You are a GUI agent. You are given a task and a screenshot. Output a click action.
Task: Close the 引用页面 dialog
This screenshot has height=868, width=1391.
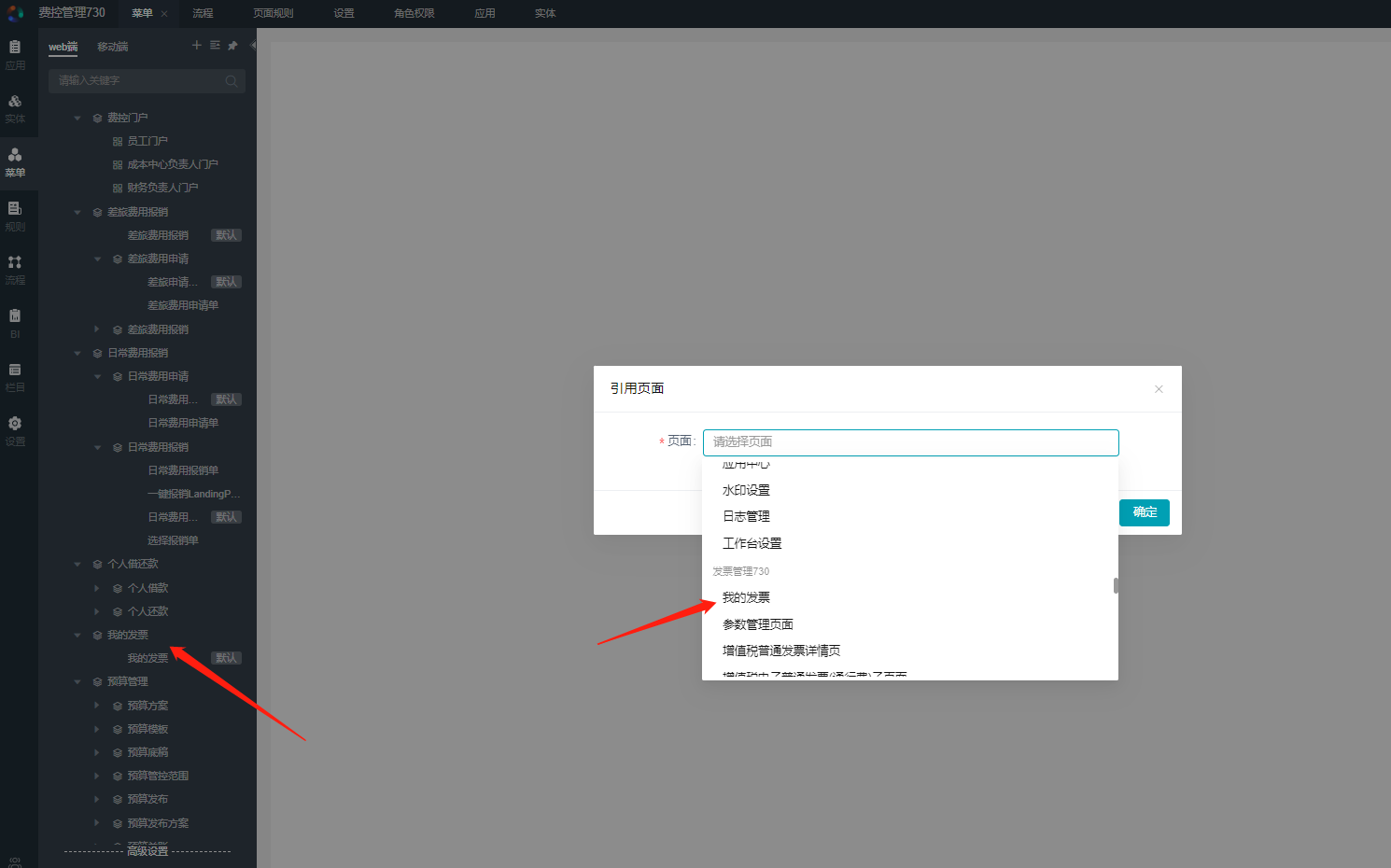click(x=1159, y=389)
